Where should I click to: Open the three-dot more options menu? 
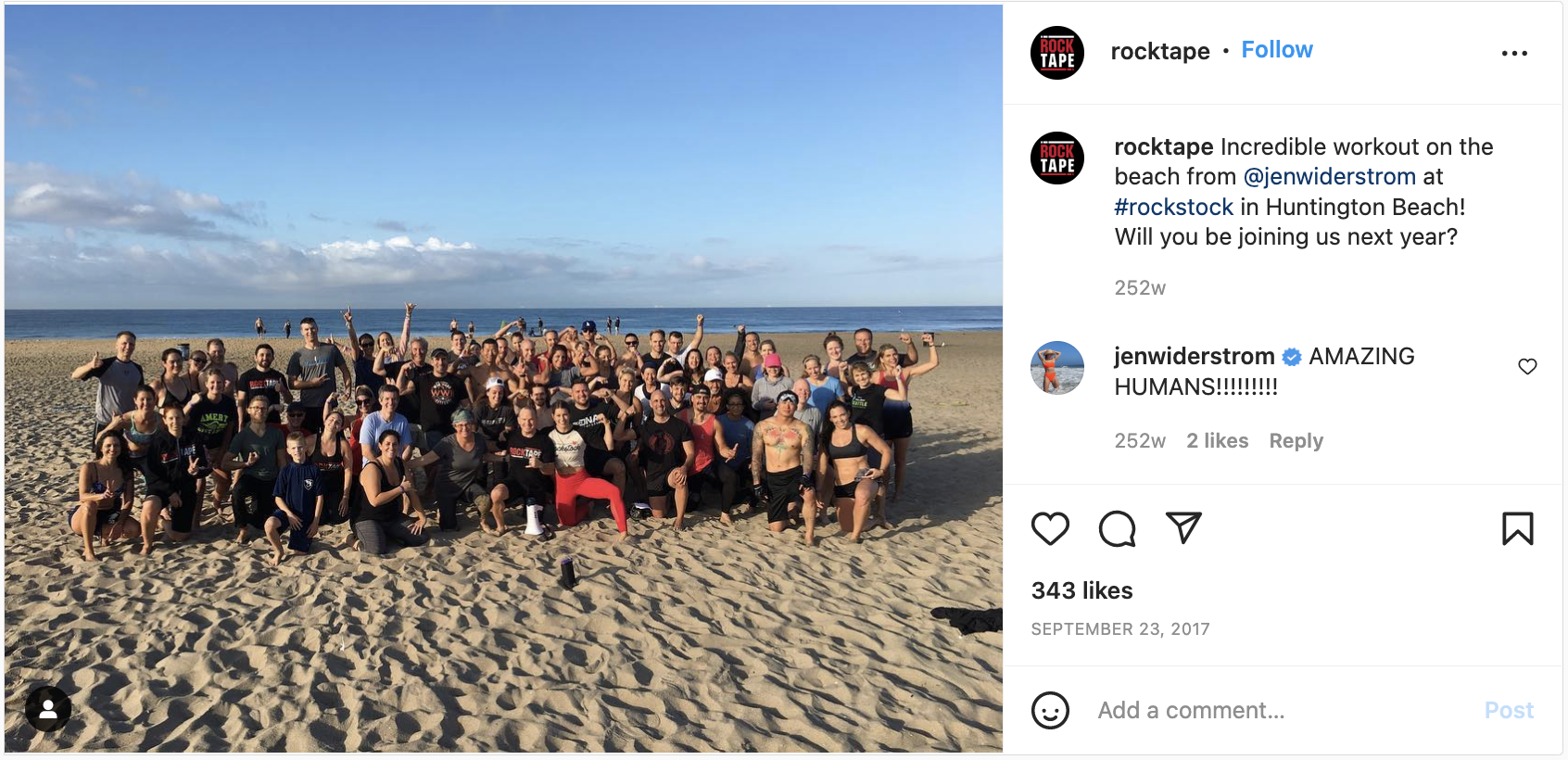(x=1514, y=54)
